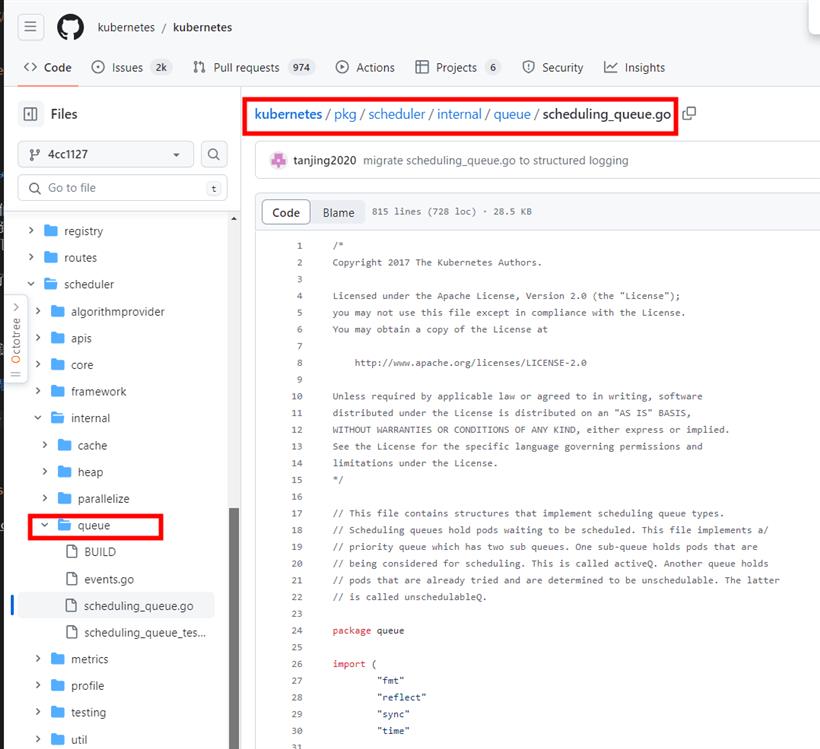This screenshot has height=749, width=820.
Task: Click line number 24 in code
Action: pyautogui.click(x=297, y=630)
